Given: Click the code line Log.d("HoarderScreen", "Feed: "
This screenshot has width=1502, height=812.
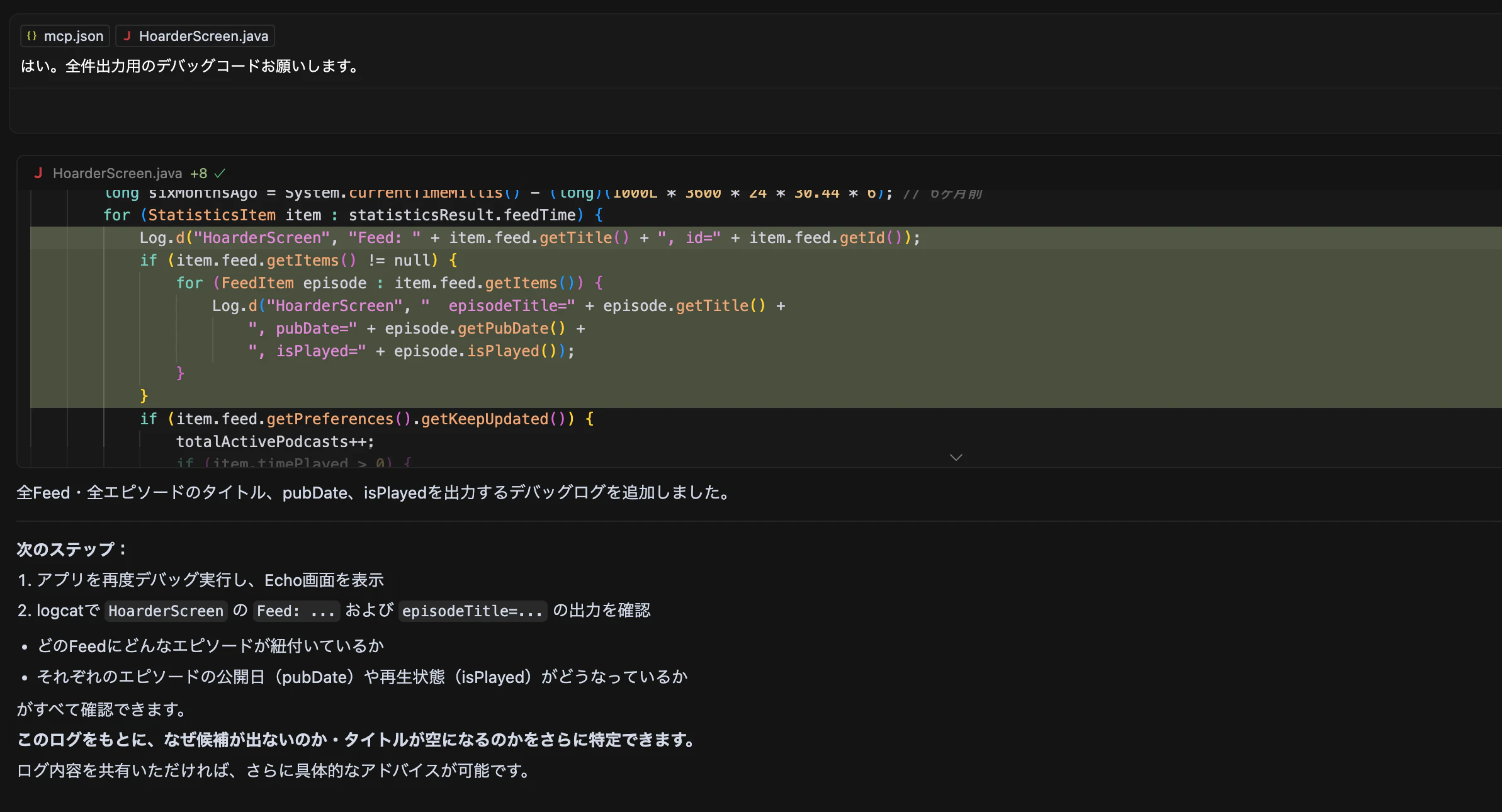Looking at the screenshot, I should pos(530,238).
